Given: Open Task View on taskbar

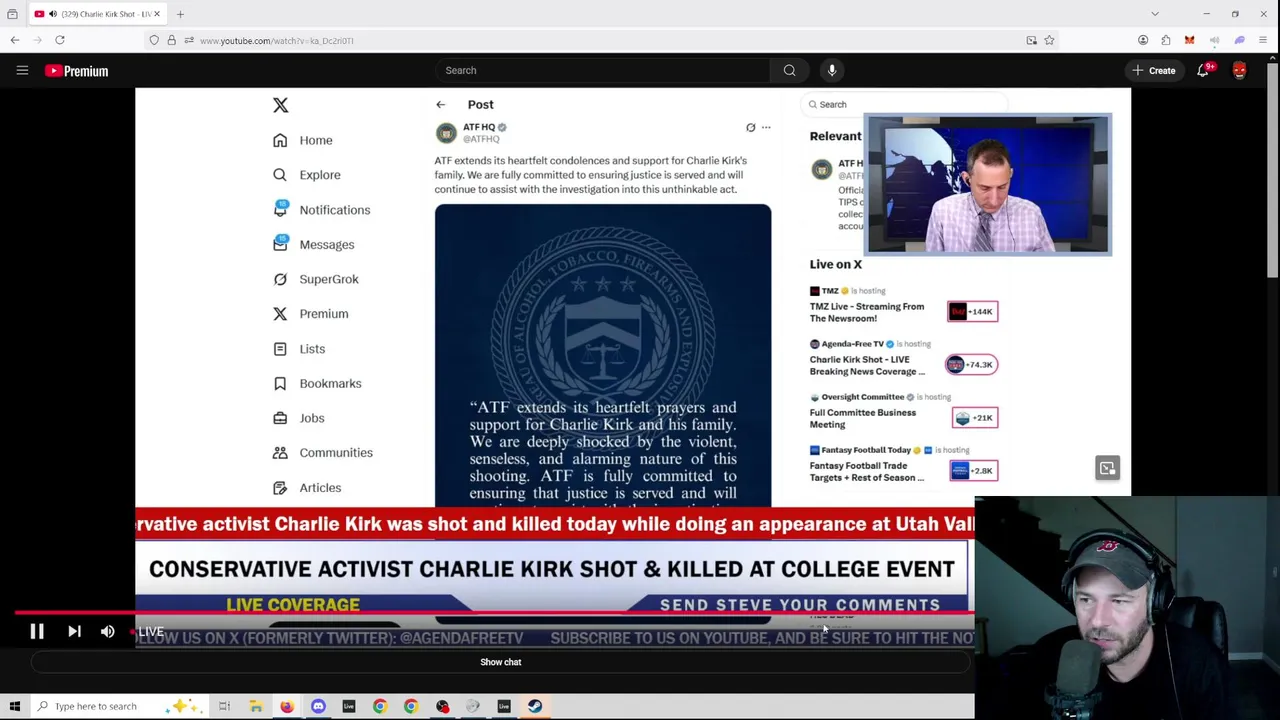Looking at the screenshot, I should 224,706.
